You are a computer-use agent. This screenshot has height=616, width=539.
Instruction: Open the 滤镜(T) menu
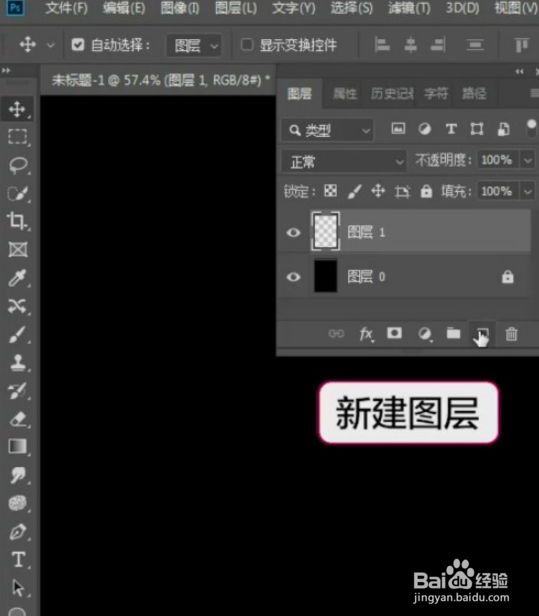(x=409, y=8)
